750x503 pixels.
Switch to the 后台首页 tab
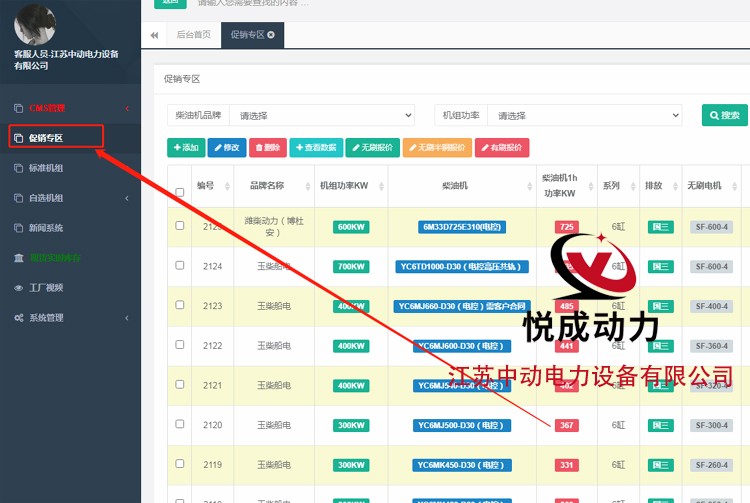click(194, 35)
